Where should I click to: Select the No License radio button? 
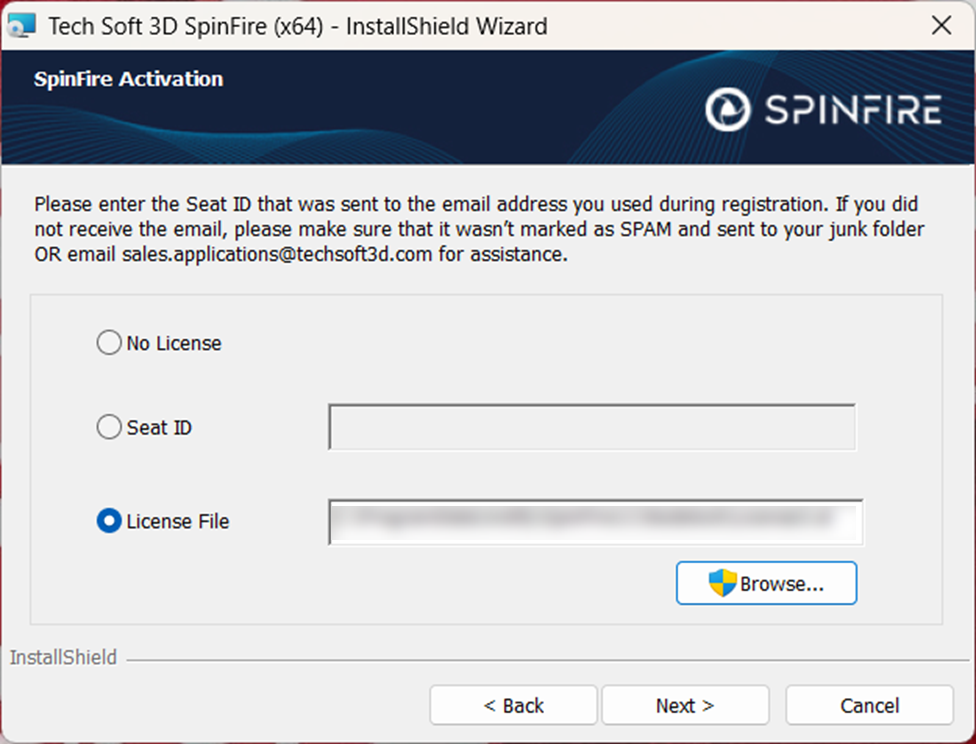(x=108, y=343)
